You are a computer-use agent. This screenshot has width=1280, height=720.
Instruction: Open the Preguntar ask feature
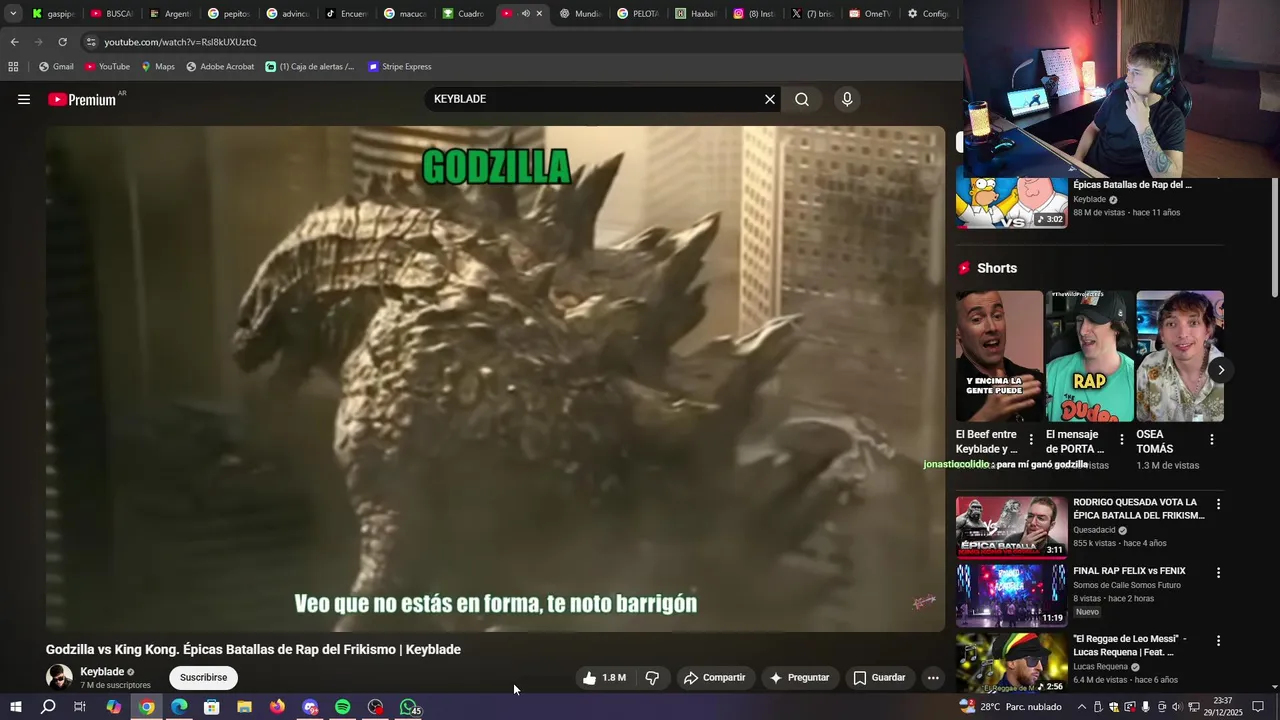(799, 678)
